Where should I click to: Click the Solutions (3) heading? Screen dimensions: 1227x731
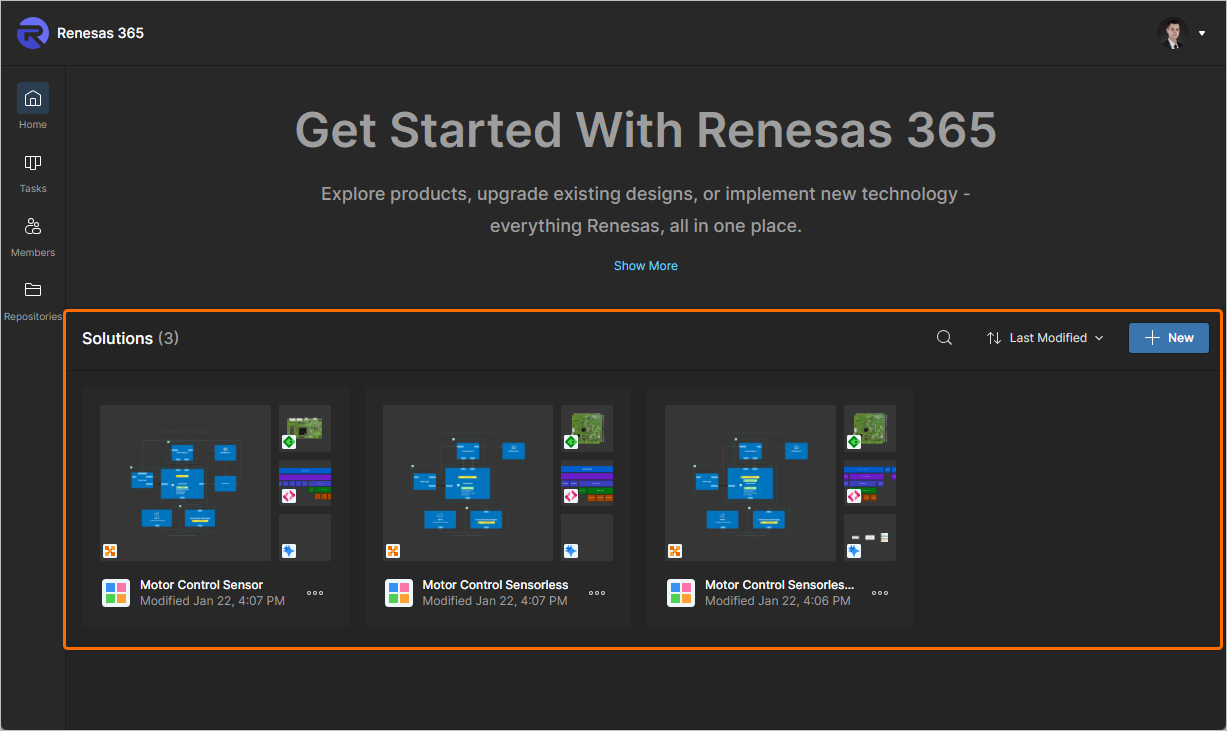click(130, 338)
